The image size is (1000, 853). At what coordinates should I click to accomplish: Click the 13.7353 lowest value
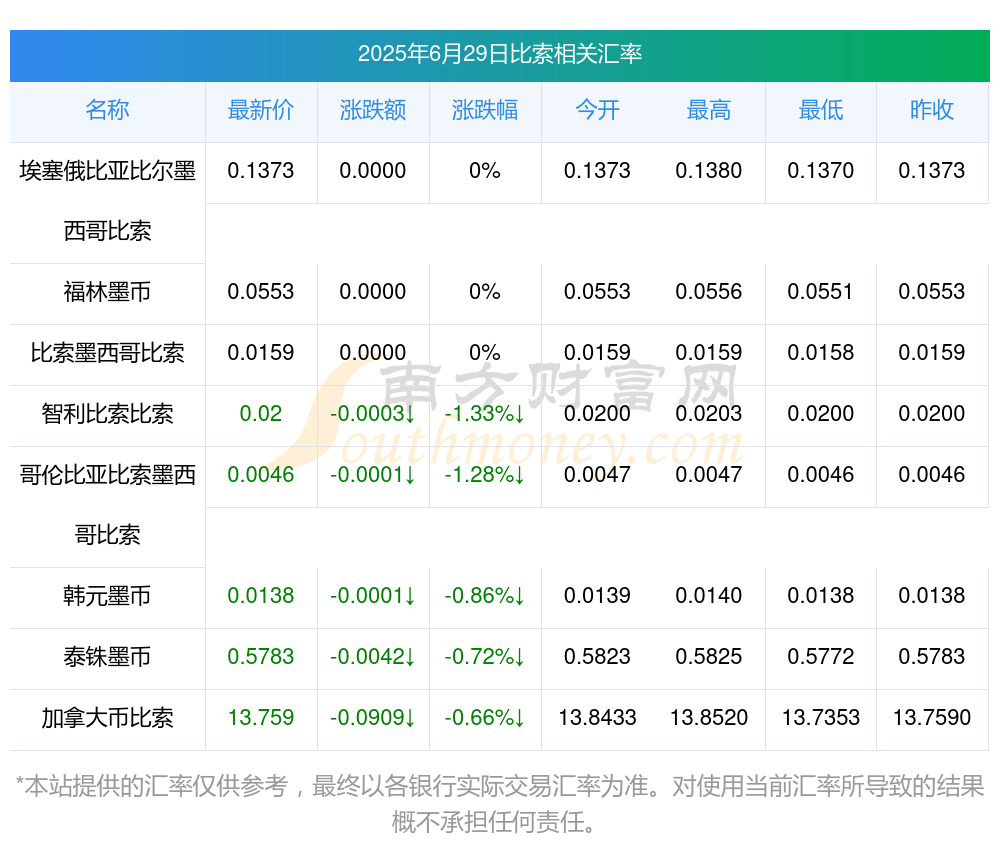coord(821,718)
